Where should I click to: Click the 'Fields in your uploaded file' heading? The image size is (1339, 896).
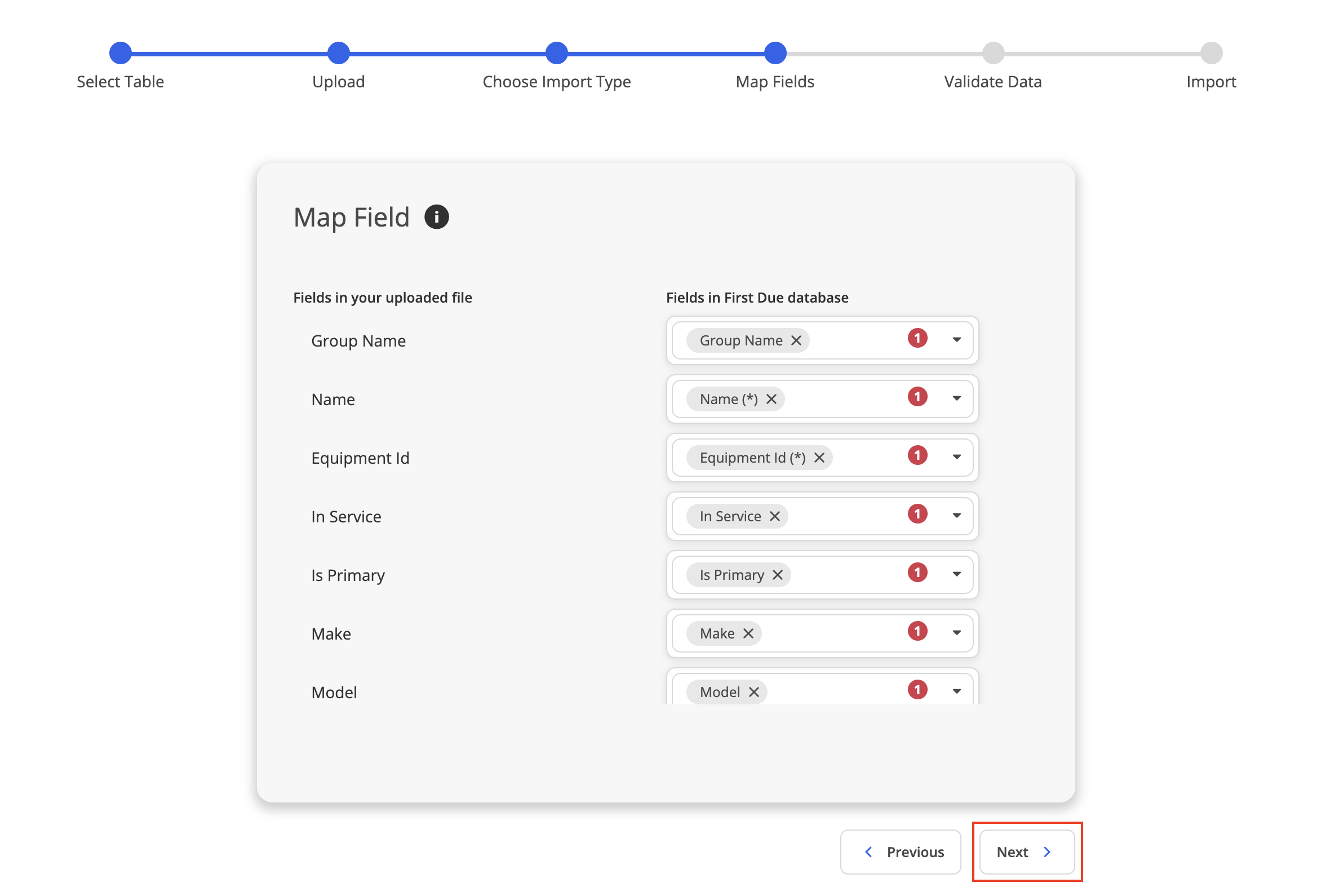[x=384, y=299]
